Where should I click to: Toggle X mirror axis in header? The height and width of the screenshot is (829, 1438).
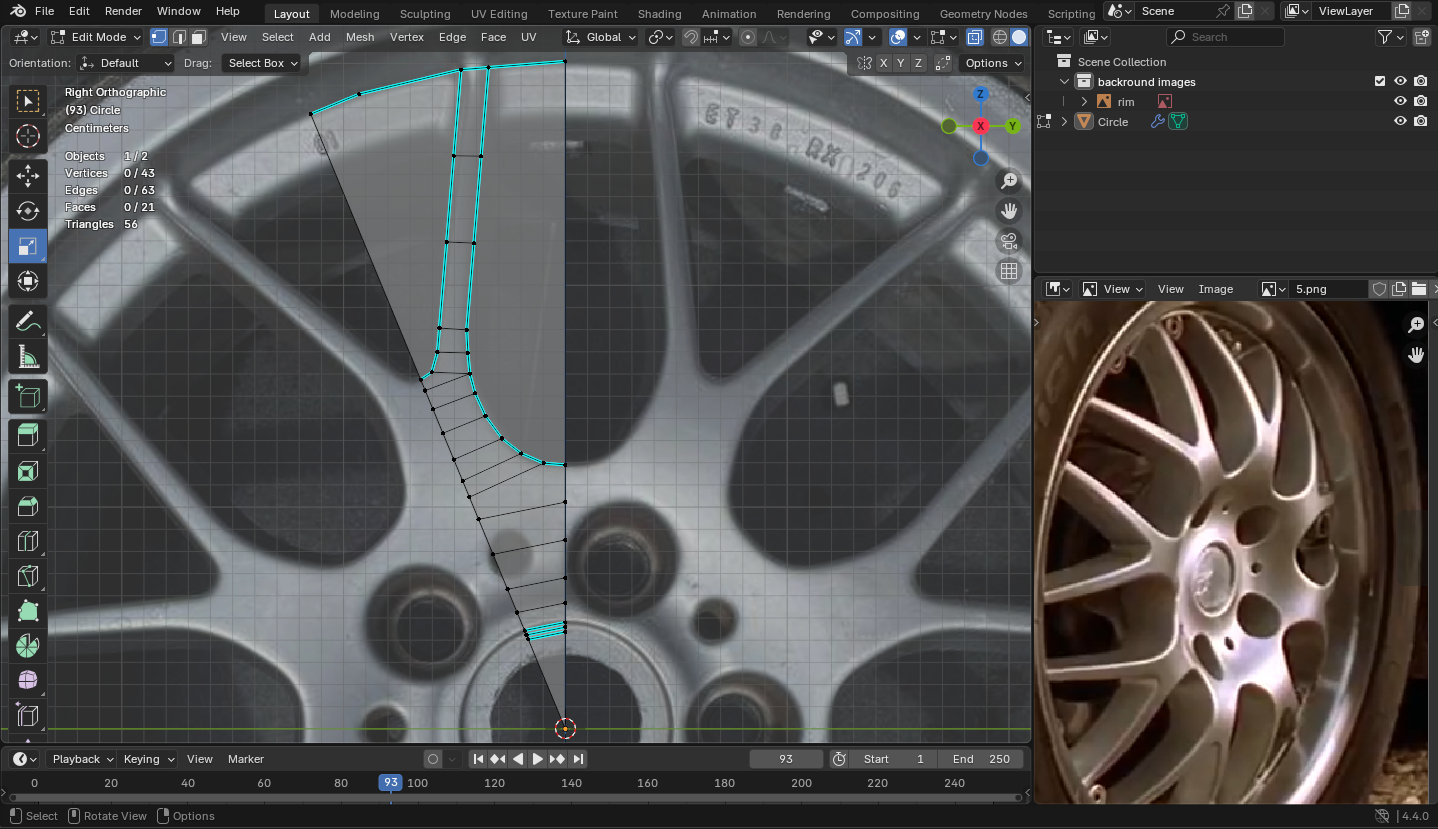pyautogui.click(x=883, y=63)
